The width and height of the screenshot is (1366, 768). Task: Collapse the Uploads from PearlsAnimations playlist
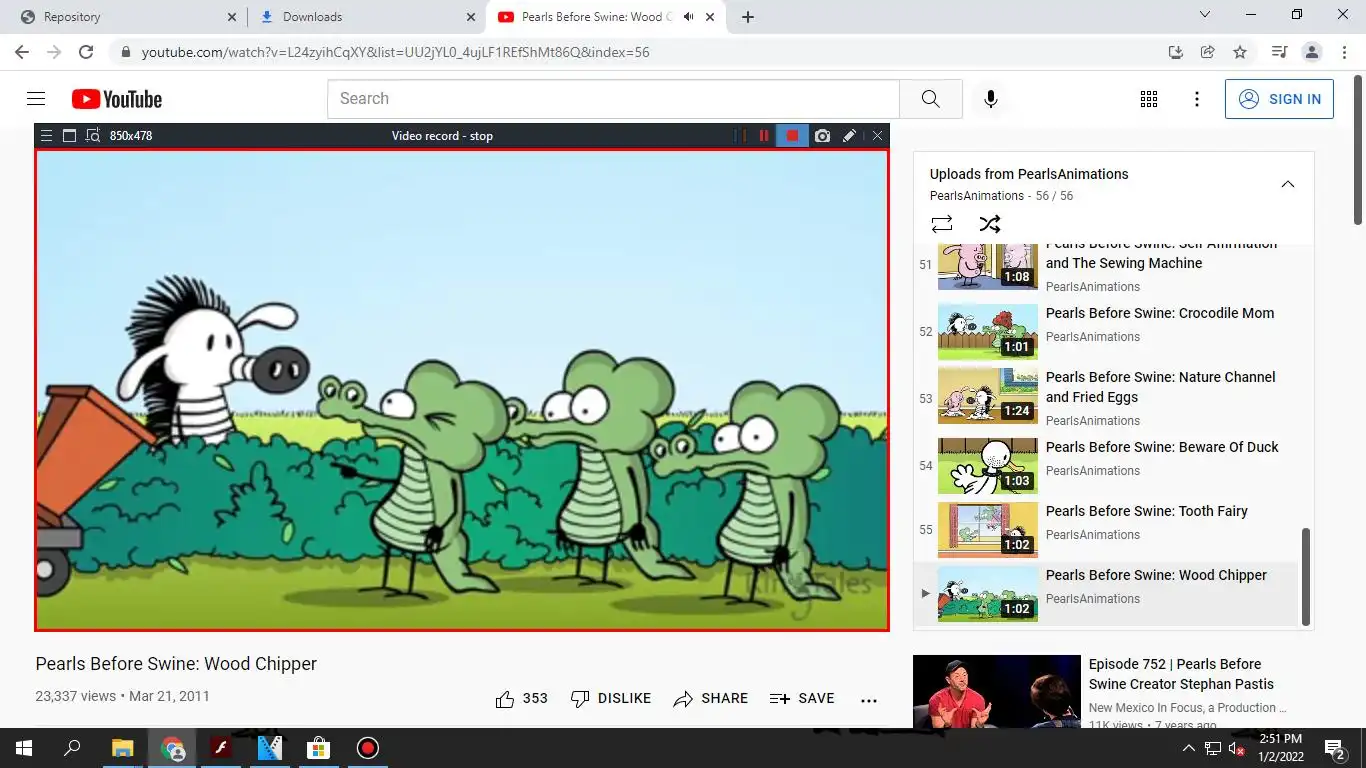1288,184
